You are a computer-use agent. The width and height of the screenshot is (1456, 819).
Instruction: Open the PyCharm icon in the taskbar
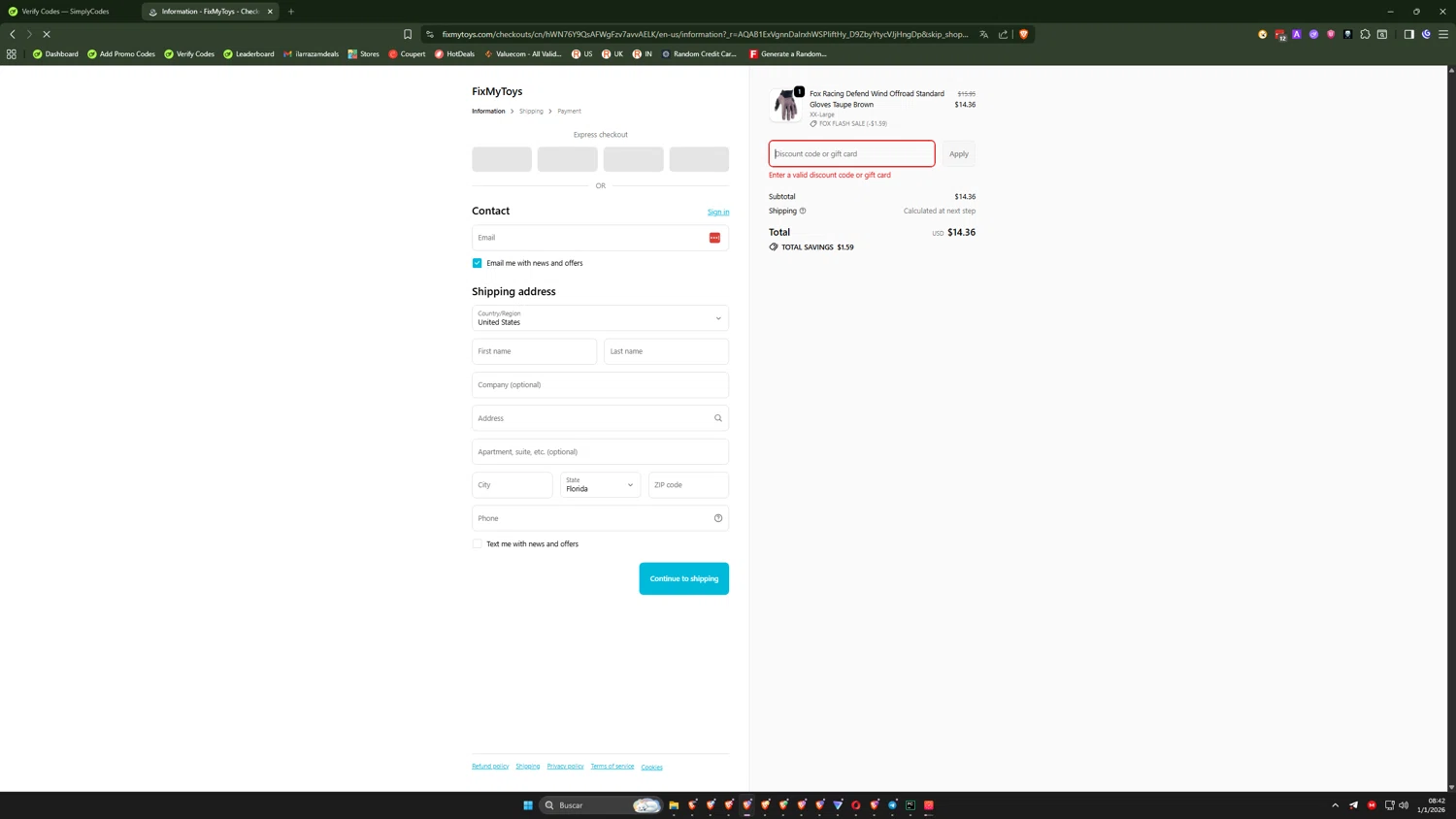[x=910, y=805]
